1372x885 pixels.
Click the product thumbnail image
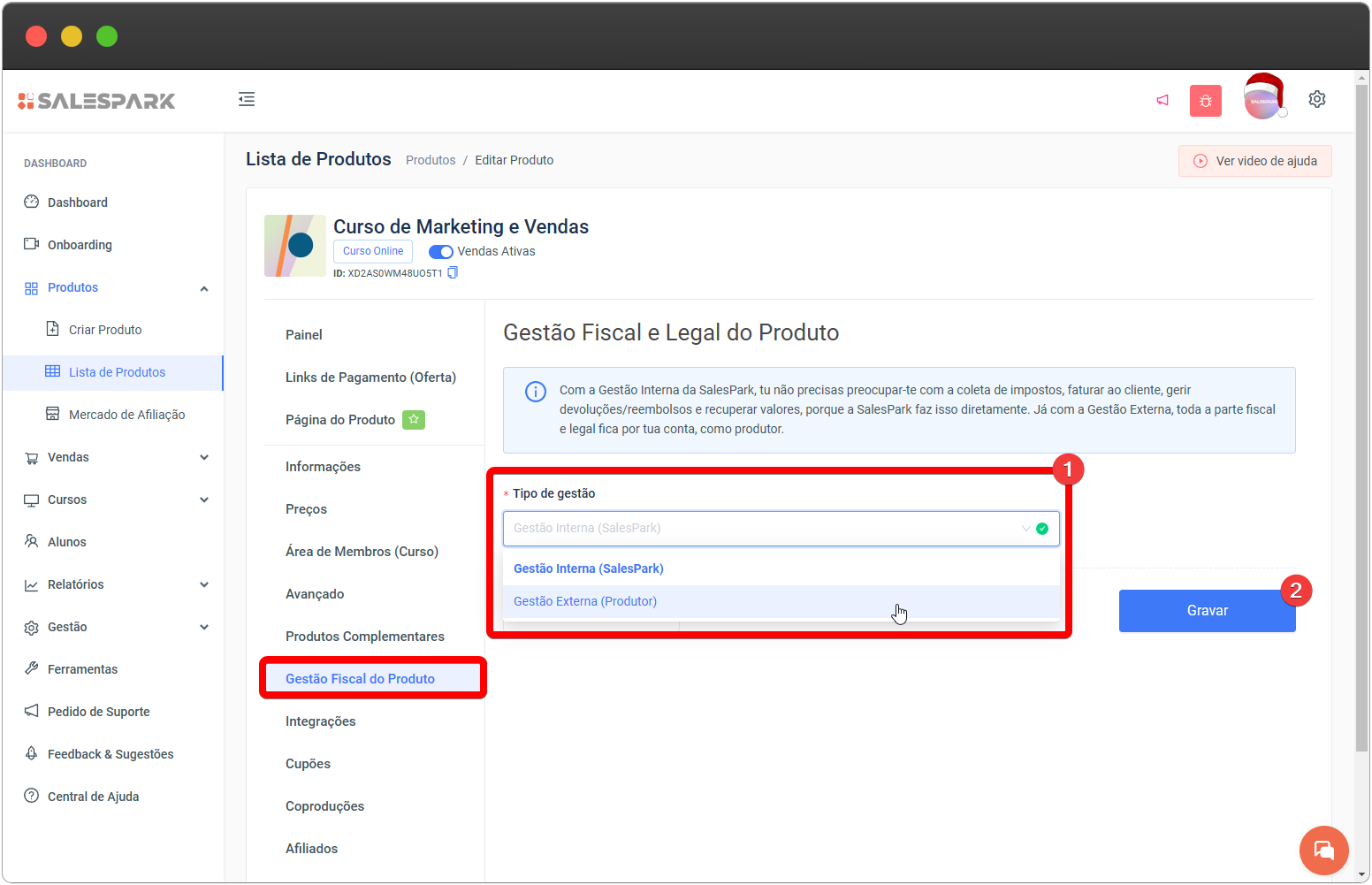coord(295,246)
